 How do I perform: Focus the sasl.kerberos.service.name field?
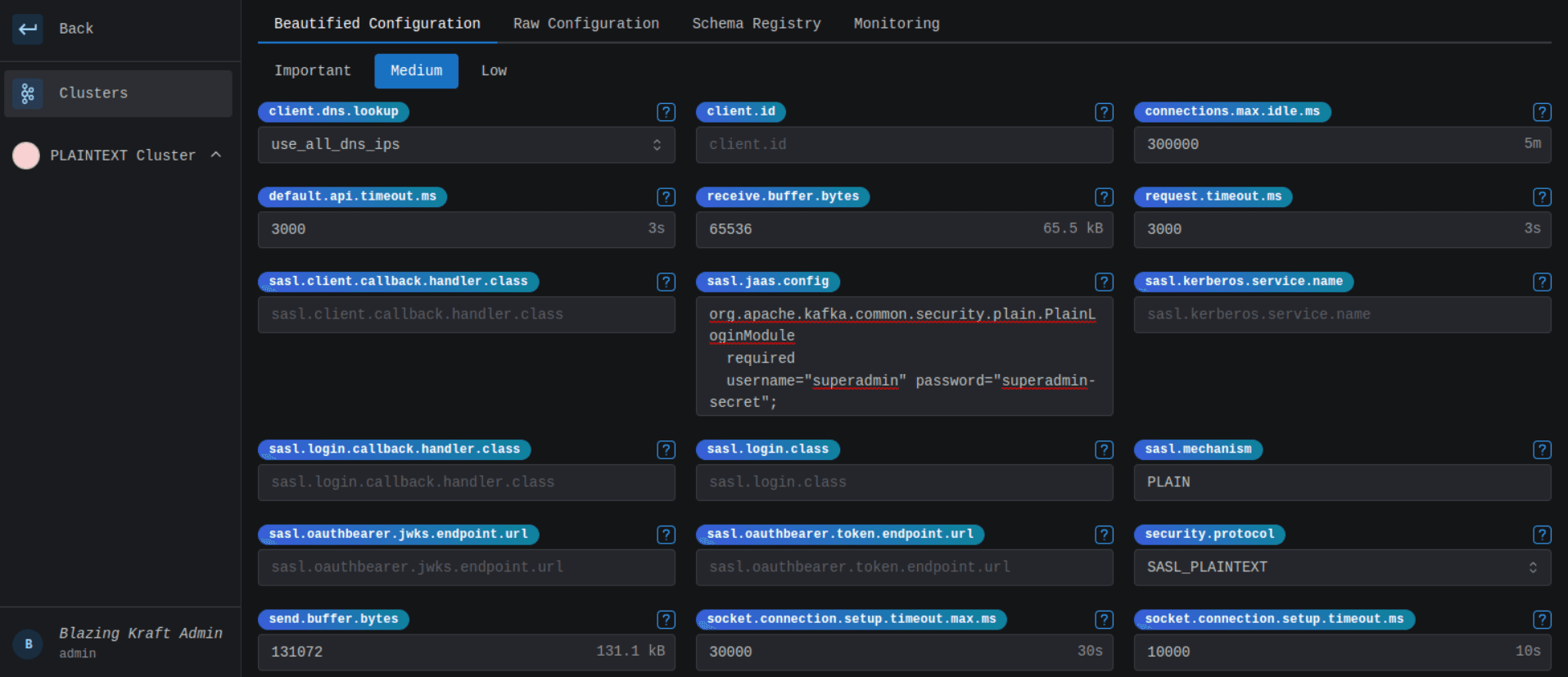pyautogui.click(x=1343, y=315)
